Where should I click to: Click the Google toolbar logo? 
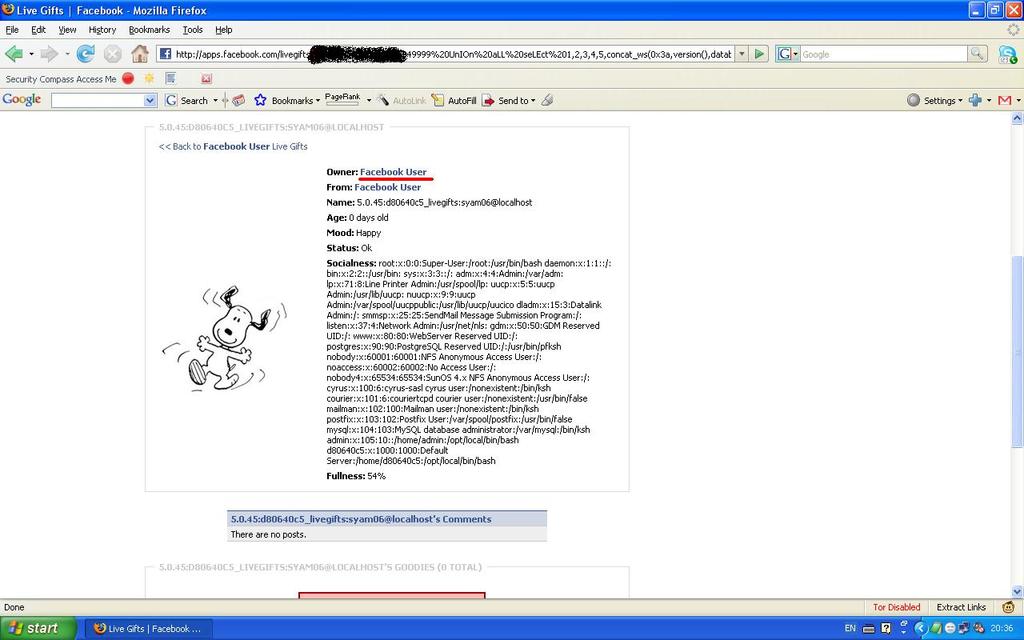pyautogui.click(x=22, y=99)
